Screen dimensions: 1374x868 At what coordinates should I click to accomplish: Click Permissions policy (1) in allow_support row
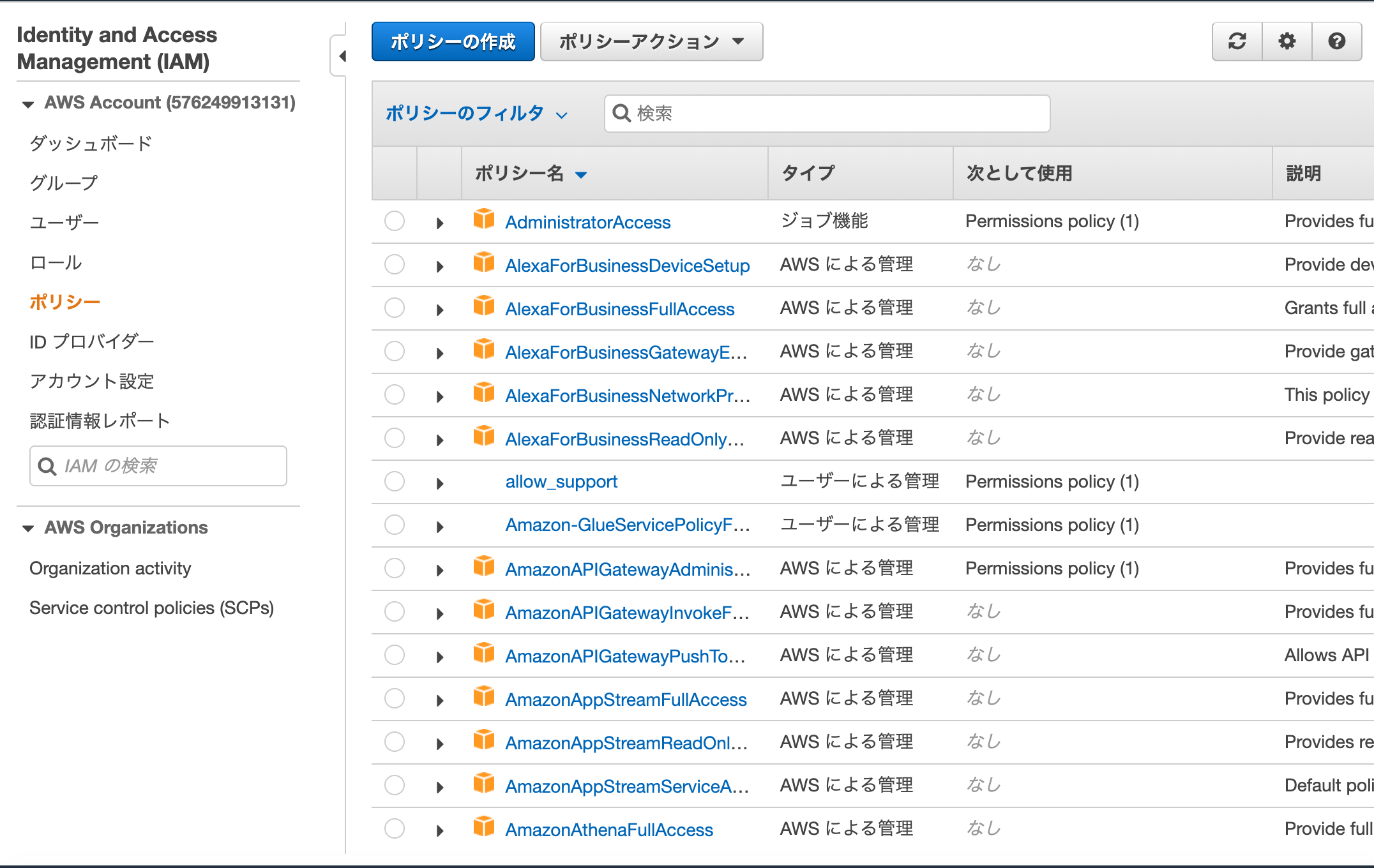point(1052,482)
